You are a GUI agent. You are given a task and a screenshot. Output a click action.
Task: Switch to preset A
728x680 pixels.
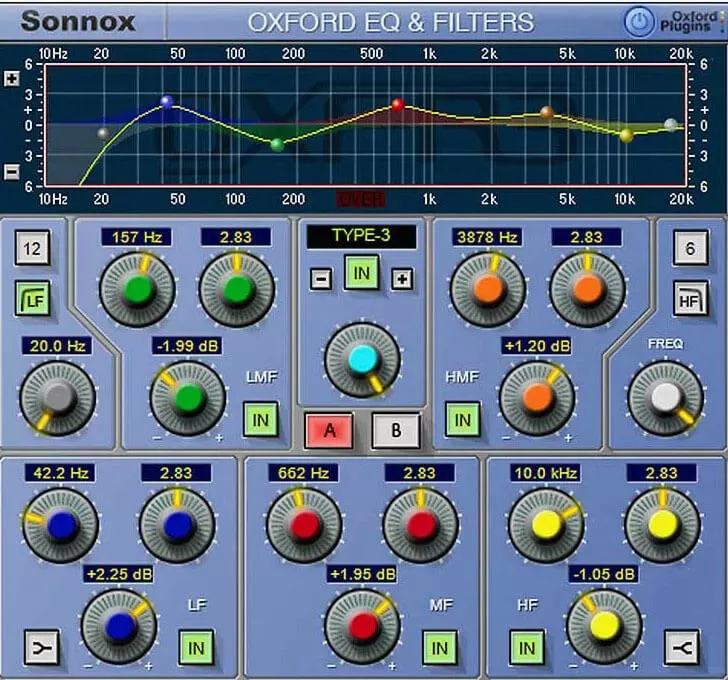[x=328, y=431]
